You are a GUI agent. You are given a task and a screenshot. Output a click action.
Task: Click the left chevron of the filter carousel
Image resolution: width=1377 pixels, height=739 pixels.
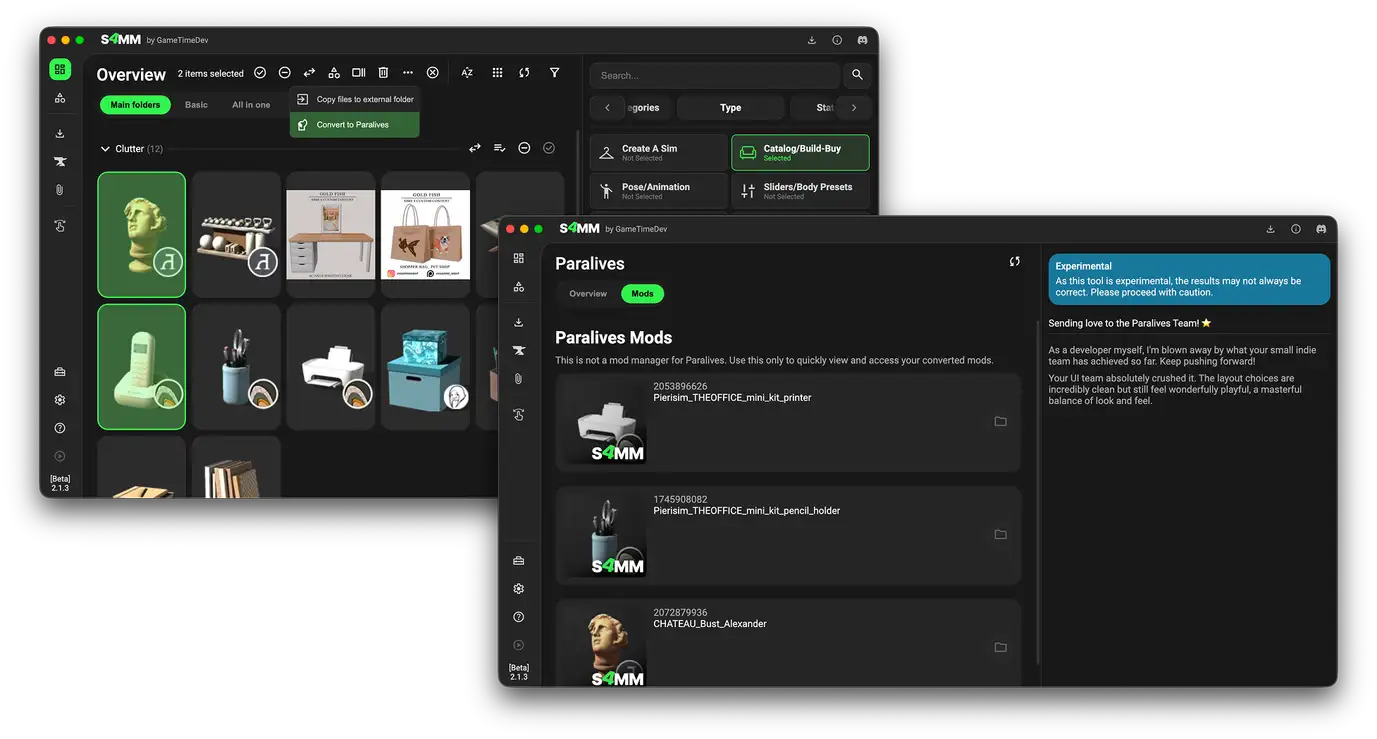[607, 108]
